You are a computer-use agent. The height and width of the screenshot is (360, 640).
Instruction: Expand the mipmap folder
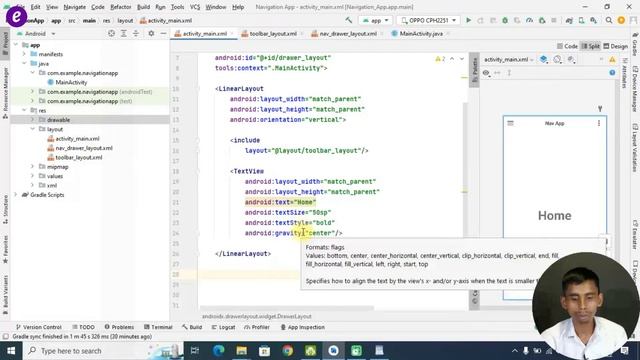pos(32,167)
